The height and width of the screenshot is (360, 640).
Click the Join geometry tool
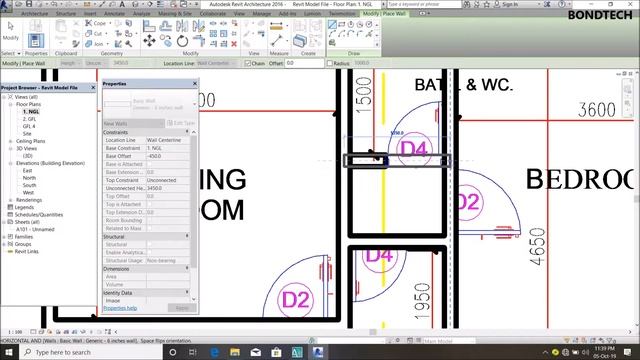(x=96, y=44)
